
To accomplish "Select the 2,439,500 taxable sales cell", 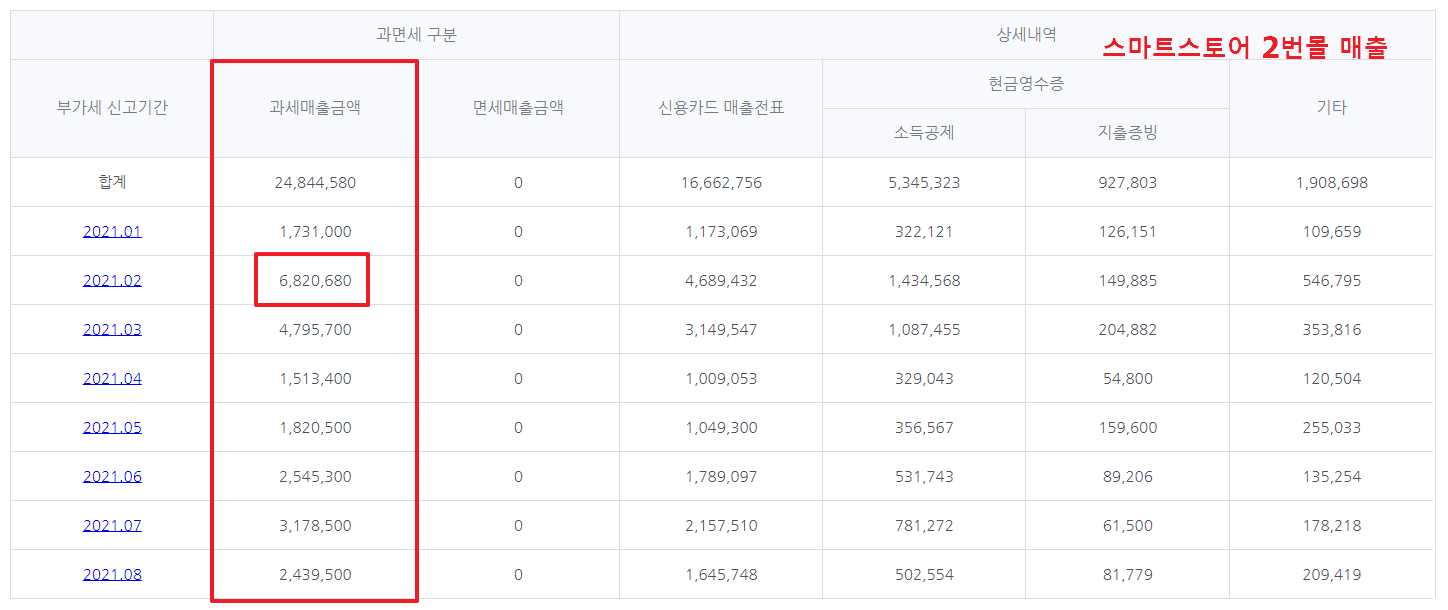I will point(315,575).
